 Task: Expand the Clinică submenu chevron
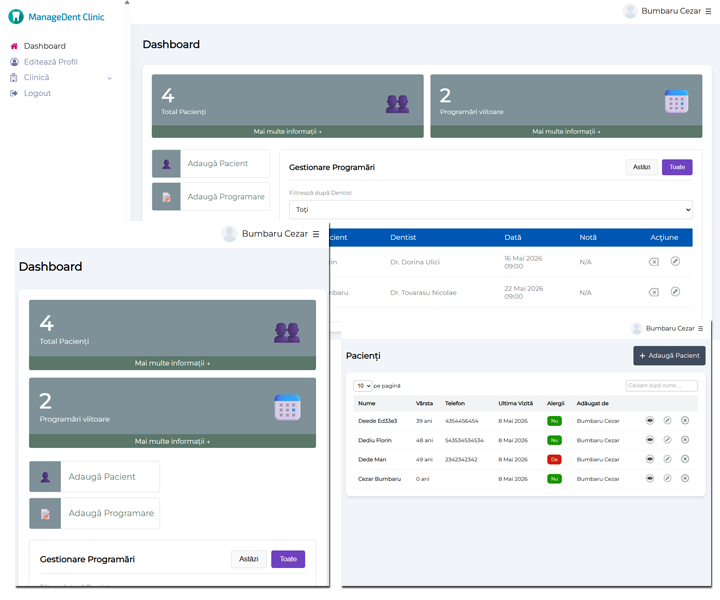pos(109,78)
